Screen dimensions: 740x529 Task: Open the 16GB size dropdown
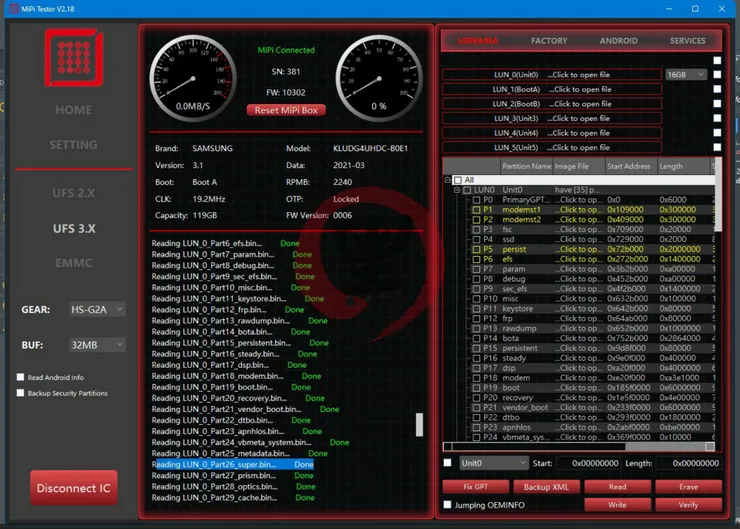[686, 75]
